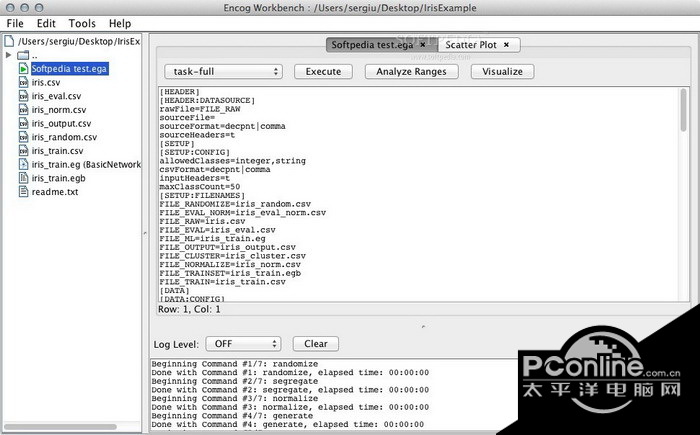Select iris_train.eg (BasicNetwork) in the tree

pyautogui.click(x=86, y=164)
